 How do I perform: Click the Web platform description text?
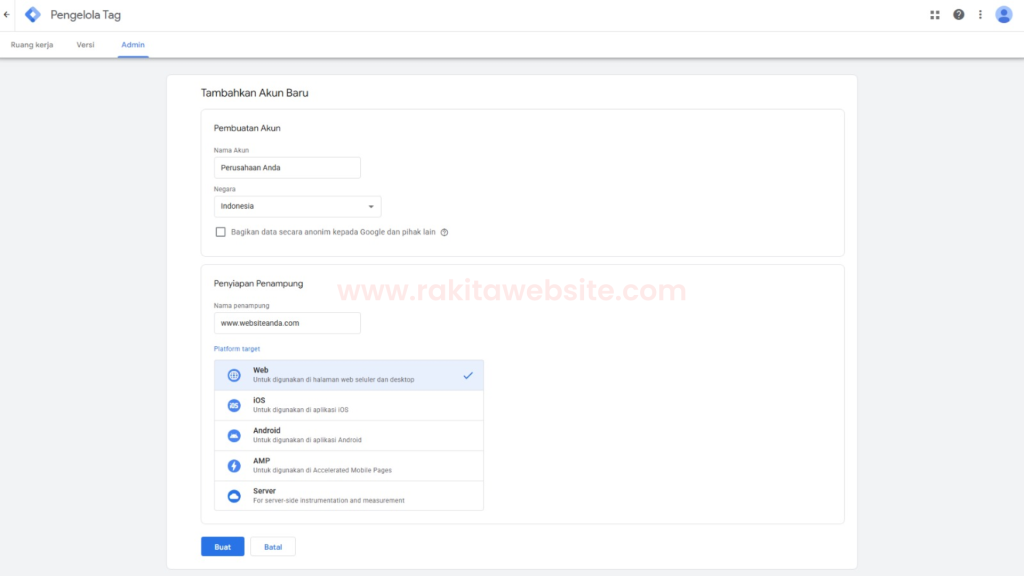tap(334, 379)
